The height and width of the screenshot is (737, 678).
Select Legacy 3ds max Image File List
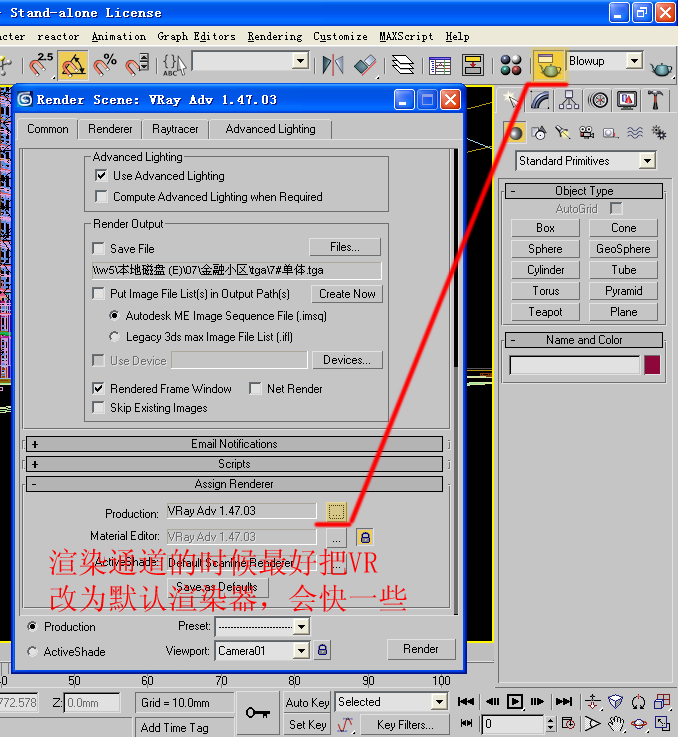114,337
